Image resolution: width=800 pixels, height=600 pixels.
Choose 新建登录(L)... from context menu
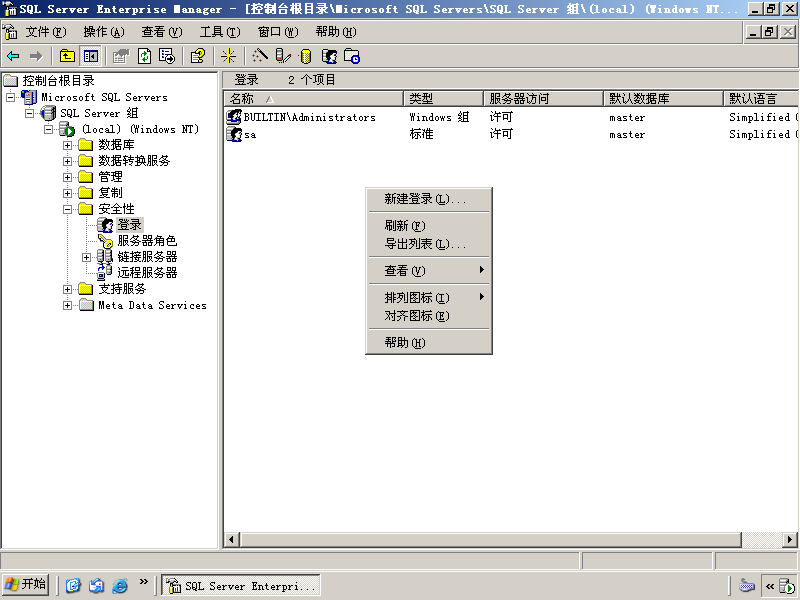[429, 199]
